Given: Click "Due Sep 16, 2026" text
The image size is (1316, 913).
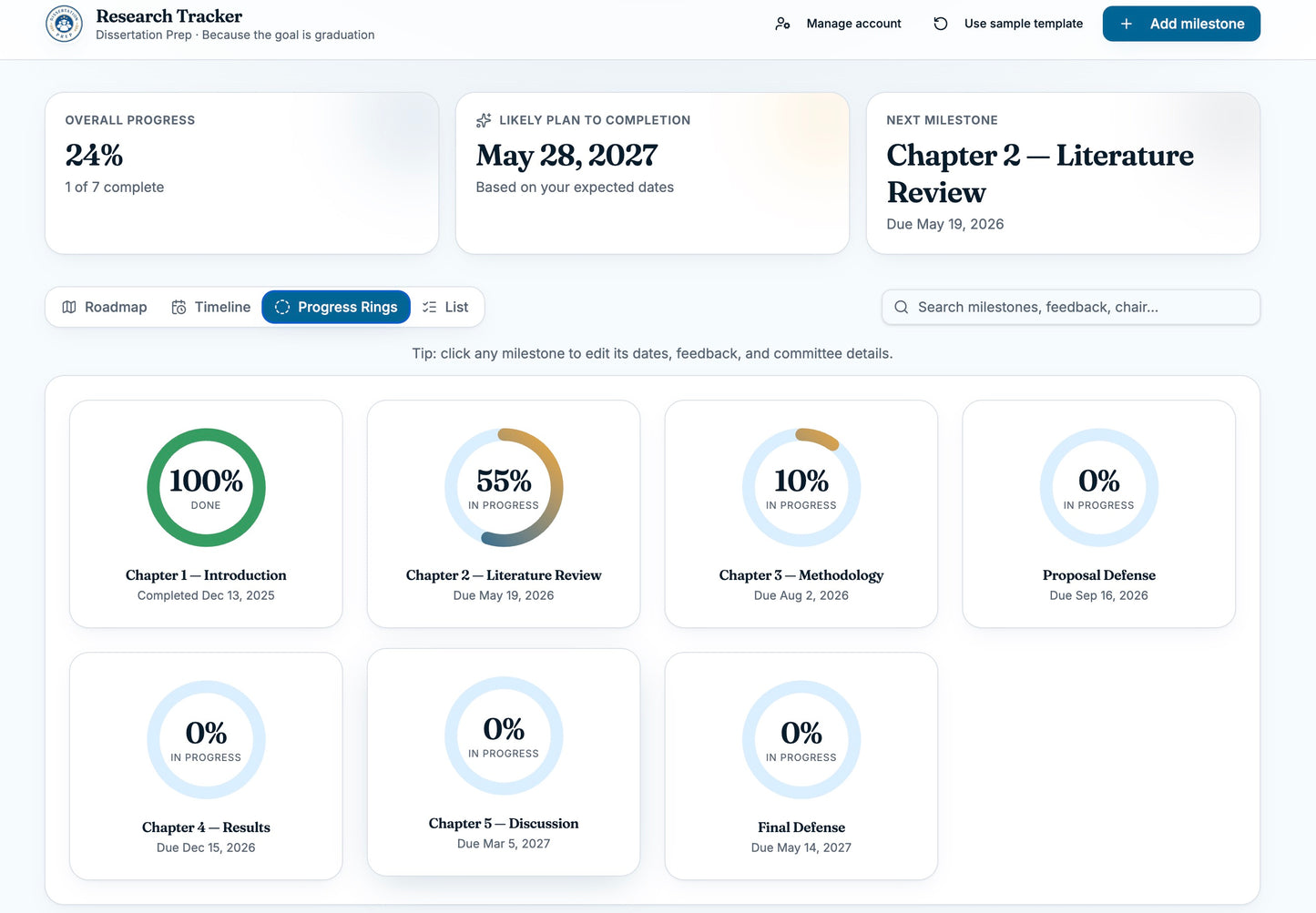Looking at the screenshot, I should pos(1099,595).
